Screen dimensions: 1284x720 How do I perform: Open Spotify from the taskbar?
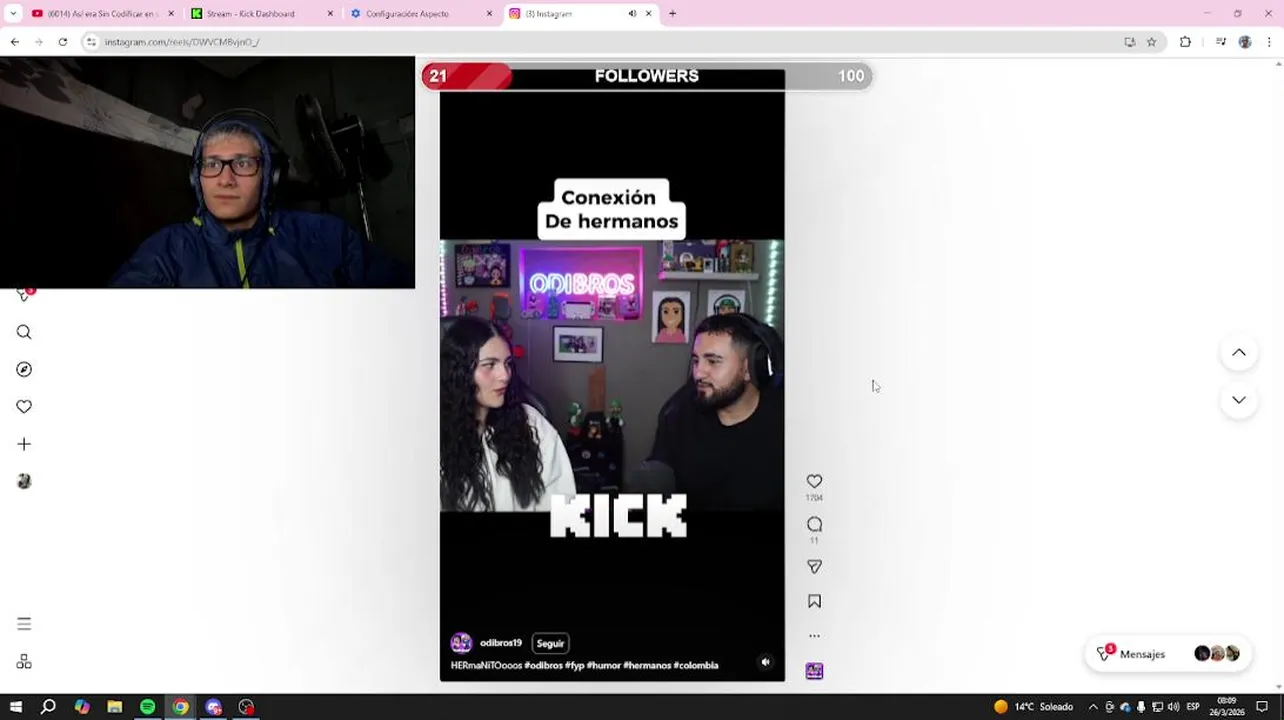[x=147, y=707]
